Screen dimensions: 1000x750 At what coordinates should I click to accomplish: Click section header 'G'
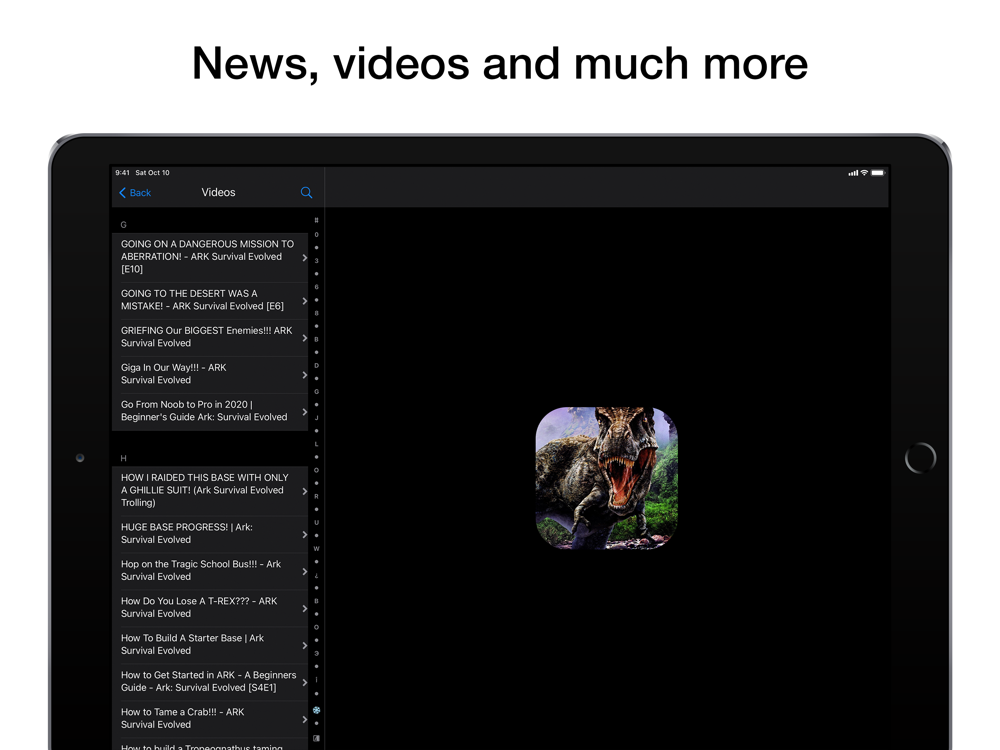pyautogui.click(x=124, y=224)
